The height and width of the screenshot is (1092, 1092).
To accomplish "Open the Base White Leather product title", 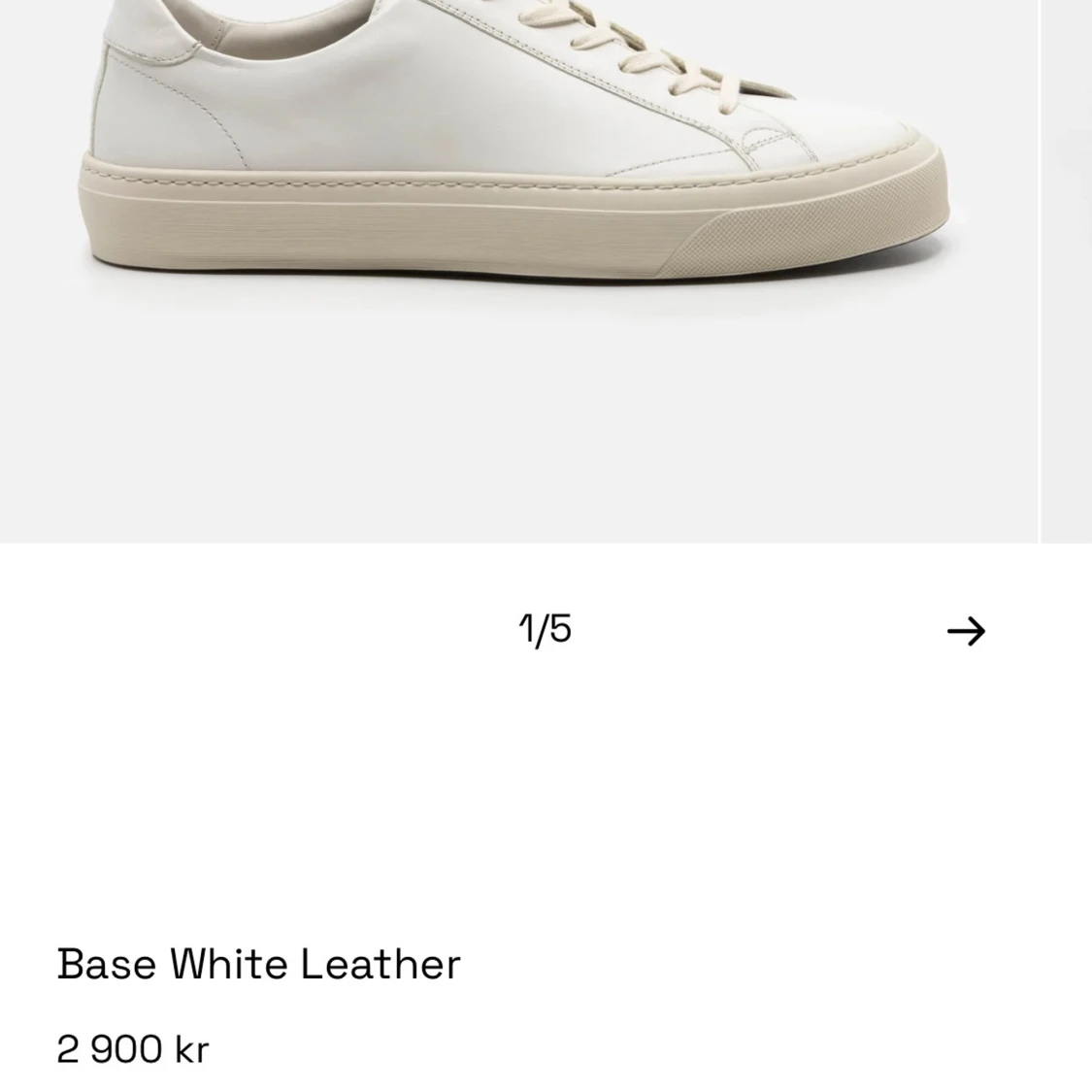I will point(258,965).
